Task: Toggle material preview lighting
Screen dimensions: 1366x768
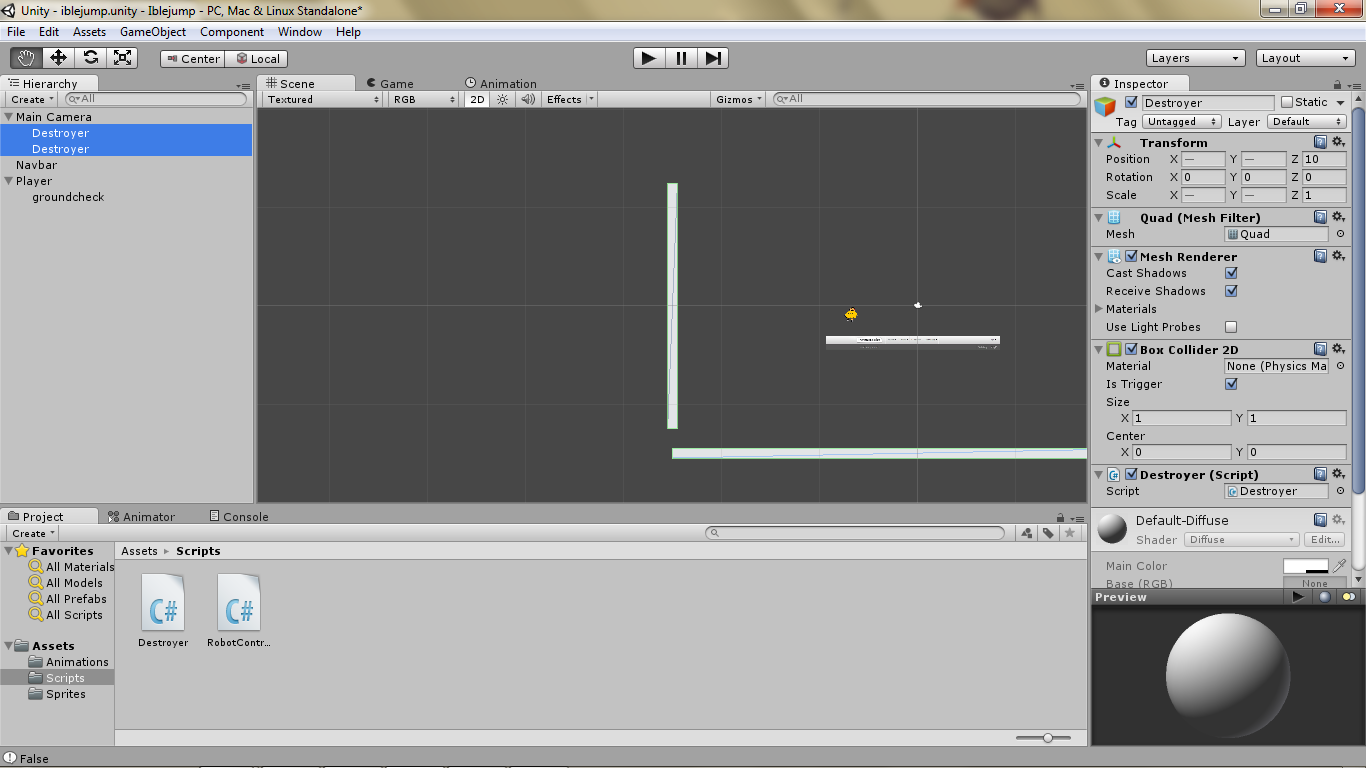Action: tap(1349, 597)
